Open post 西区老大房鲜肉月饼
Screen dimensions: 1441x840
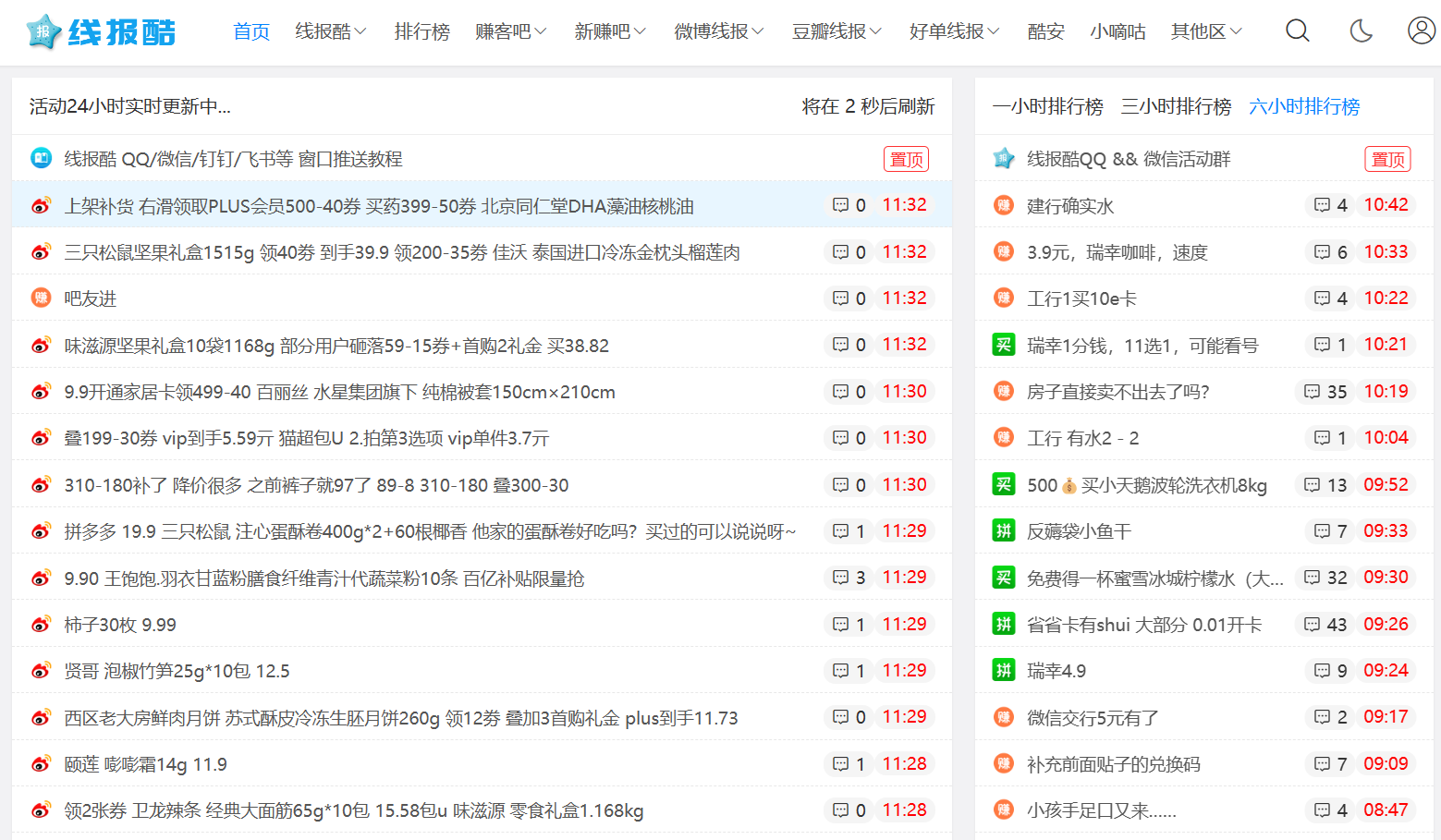(401, 718)
